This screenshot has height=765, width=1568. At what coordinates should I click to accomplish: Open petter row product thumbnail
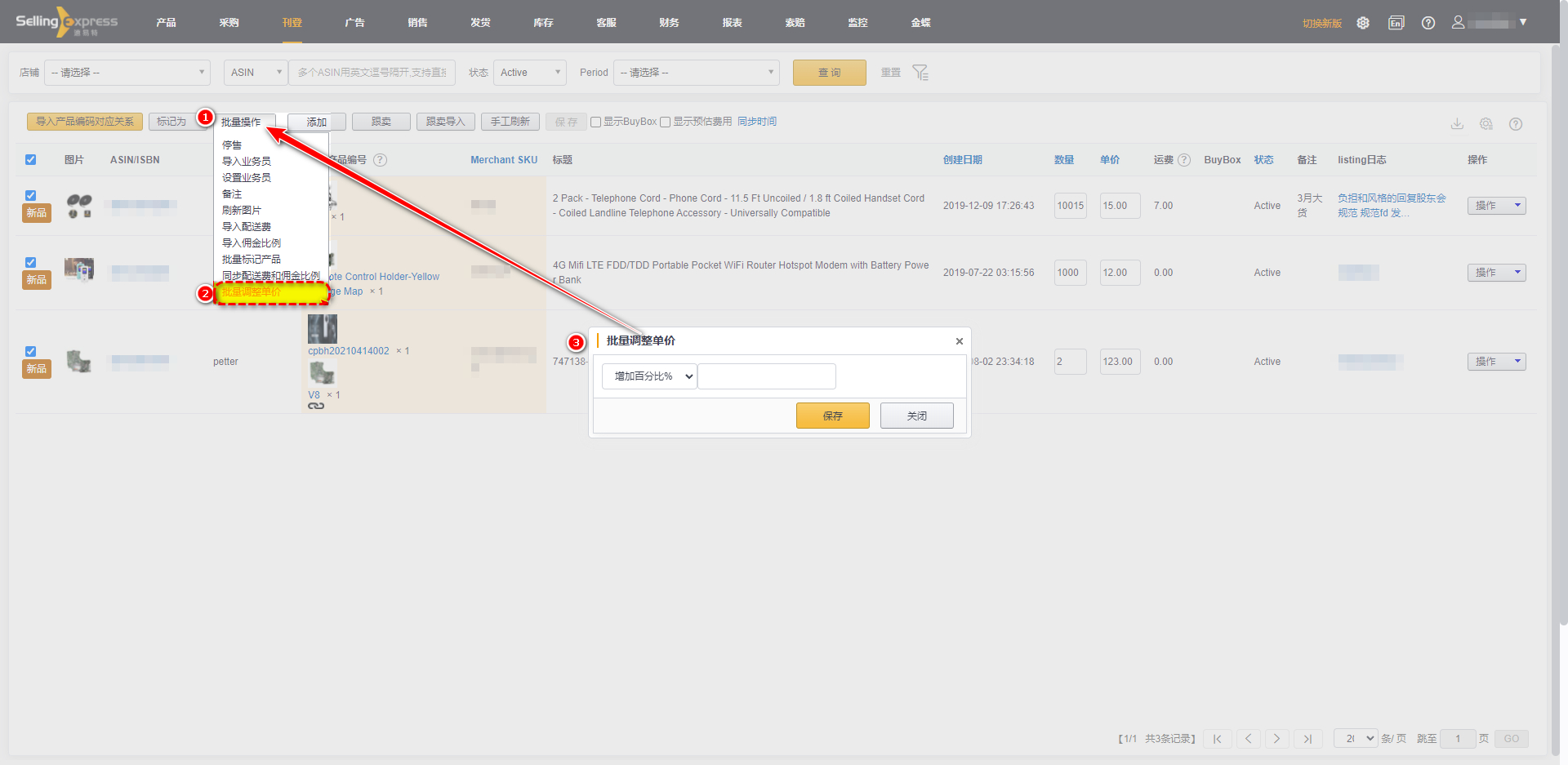click(78, 361)
